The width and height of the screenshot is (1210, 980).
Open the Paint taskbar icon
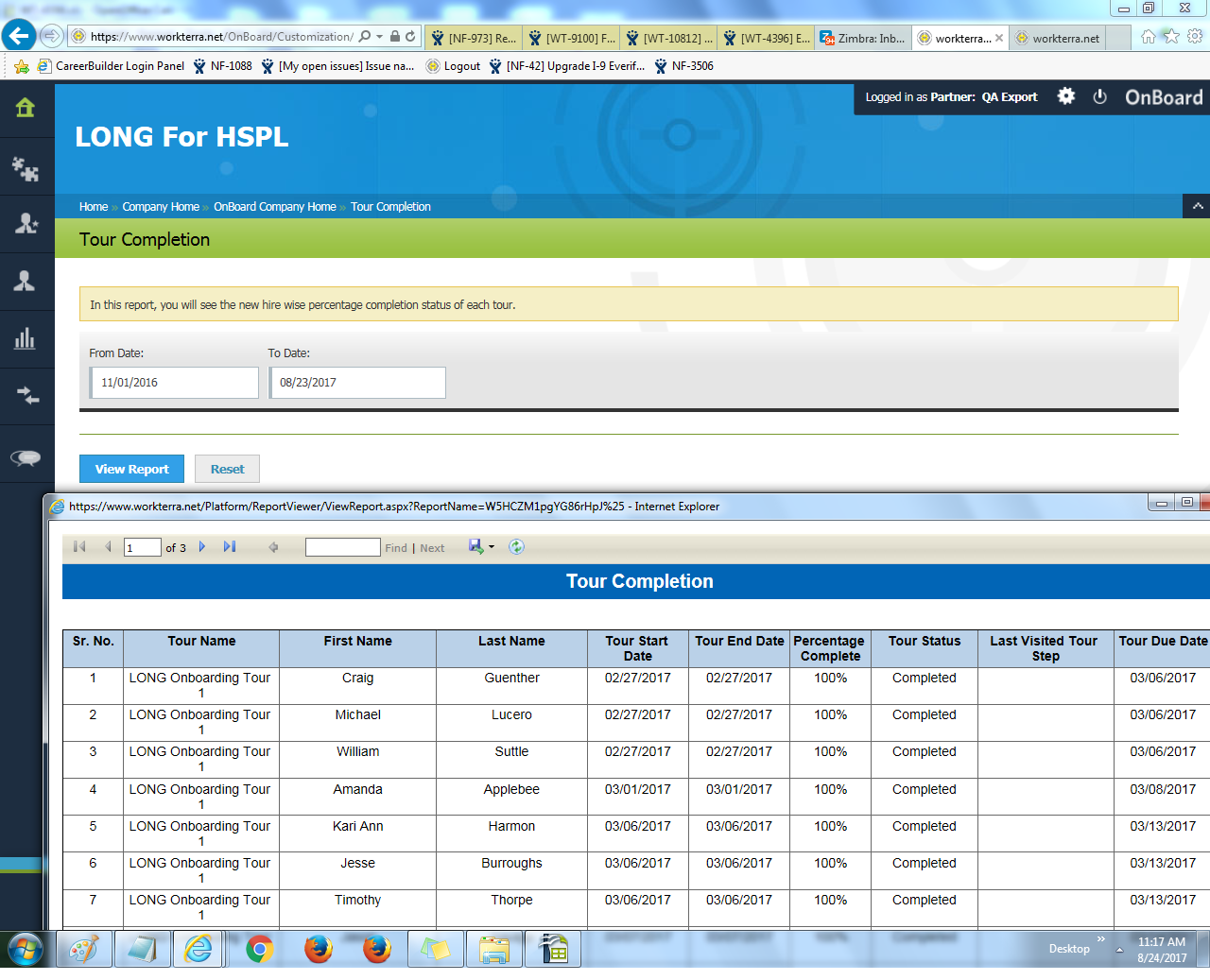click(84, 949)
